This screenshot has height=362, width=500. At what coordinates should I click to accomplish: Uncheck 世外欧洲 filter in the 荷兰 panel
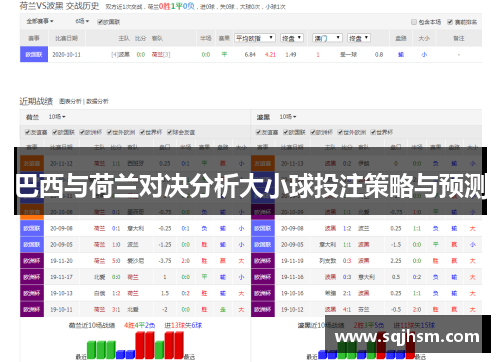109,132
